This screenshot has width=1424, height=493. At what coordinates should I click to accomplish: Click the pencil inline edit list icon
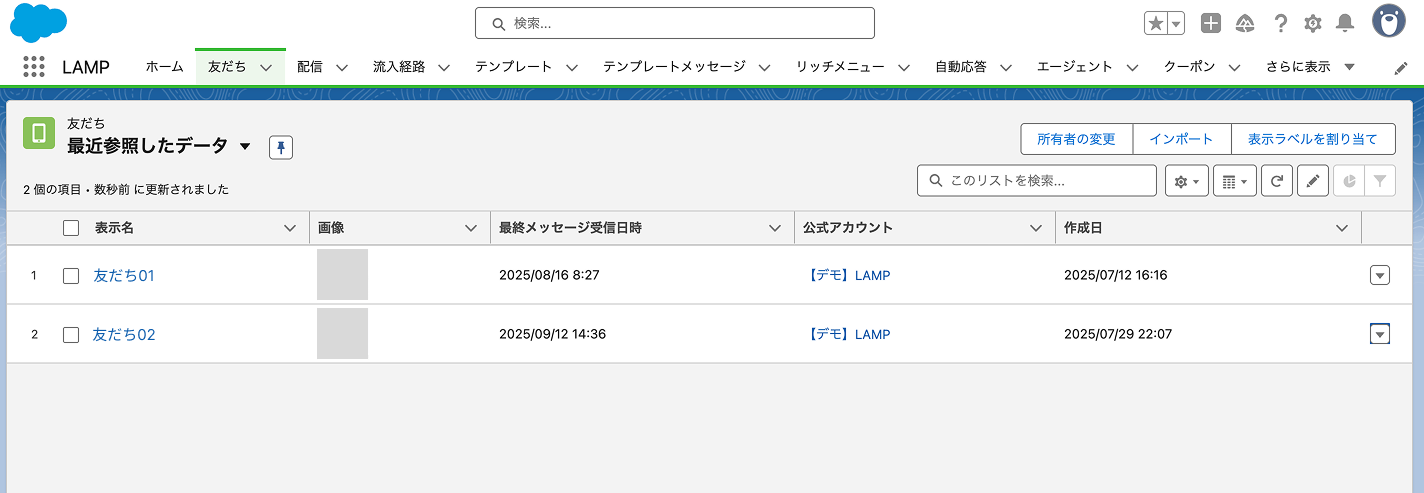click(1312, 181)
